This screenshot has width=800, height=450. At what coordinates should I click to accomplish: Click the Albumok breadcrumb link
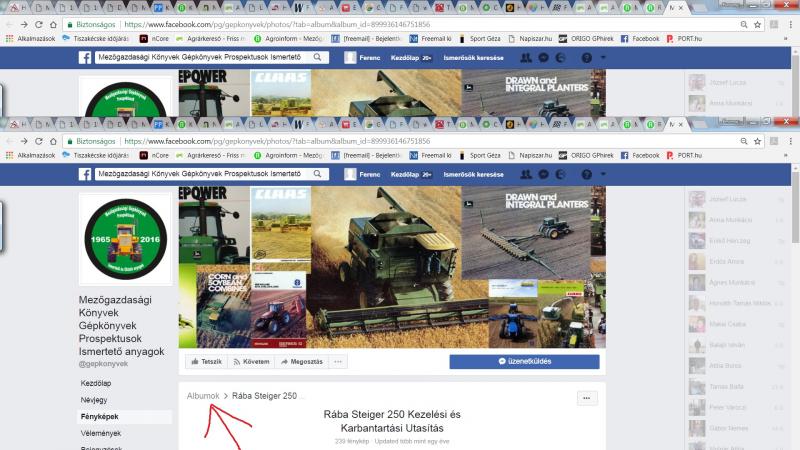[203, 396]
